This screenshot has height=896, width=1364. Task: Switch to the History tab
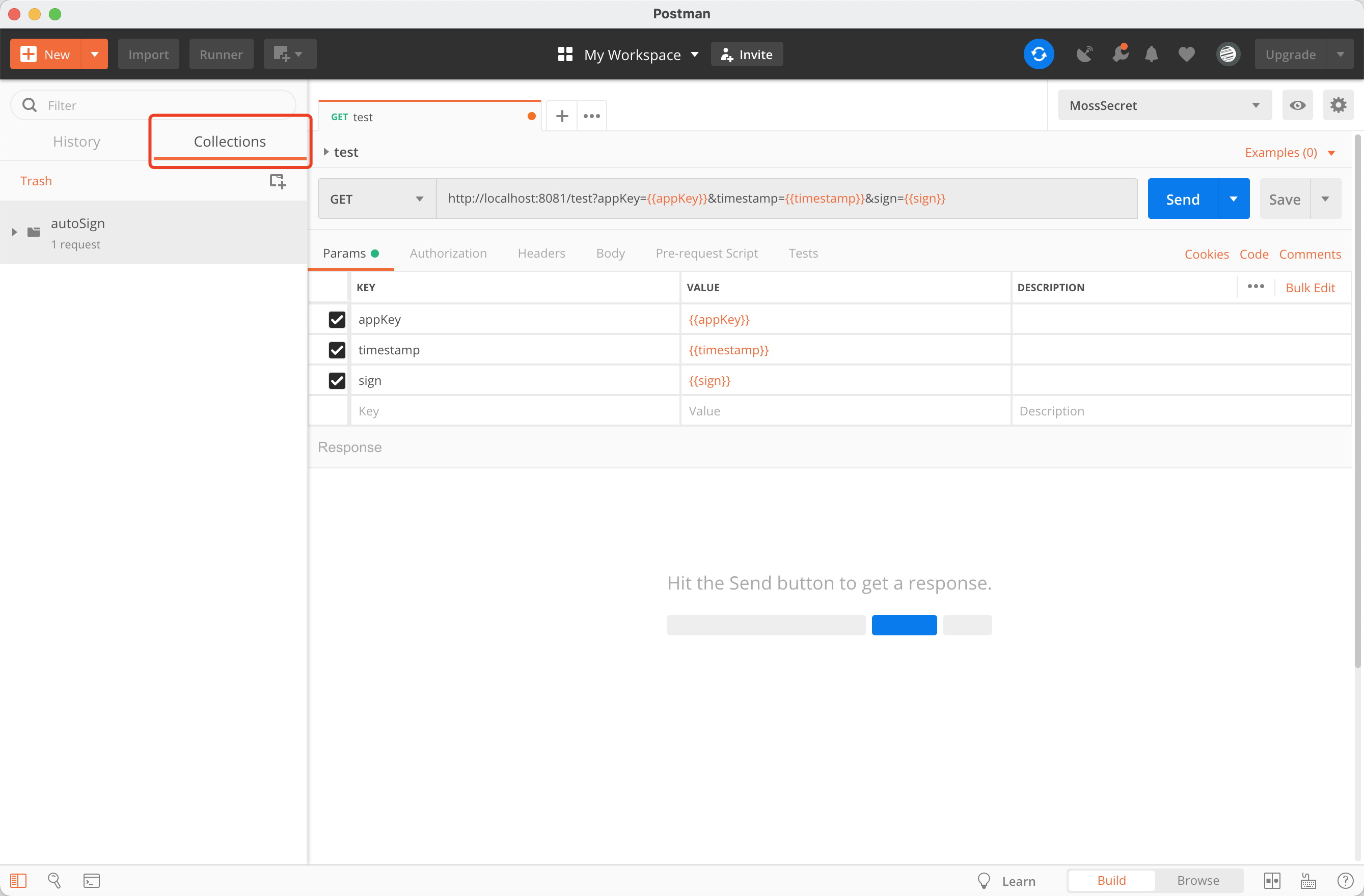coord(76,142)
